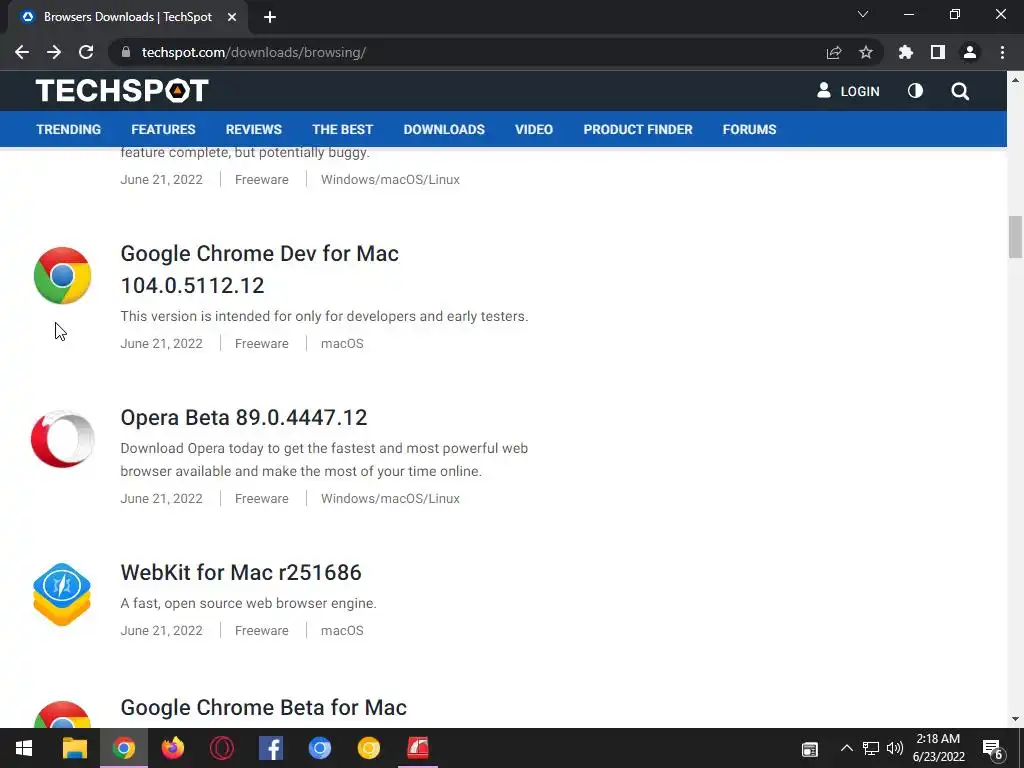The height and width of the screenshot is (768, 1024).
Task: Open Facebook from the taskbar
Action: click(270, 748)
